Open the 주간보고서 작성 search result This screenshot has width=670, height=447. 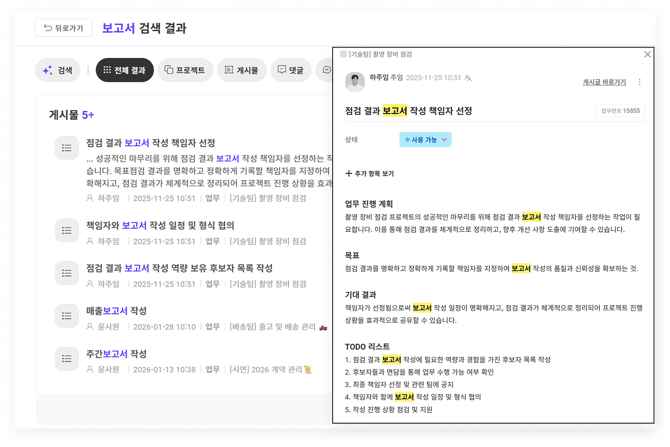tap(116, 354)
